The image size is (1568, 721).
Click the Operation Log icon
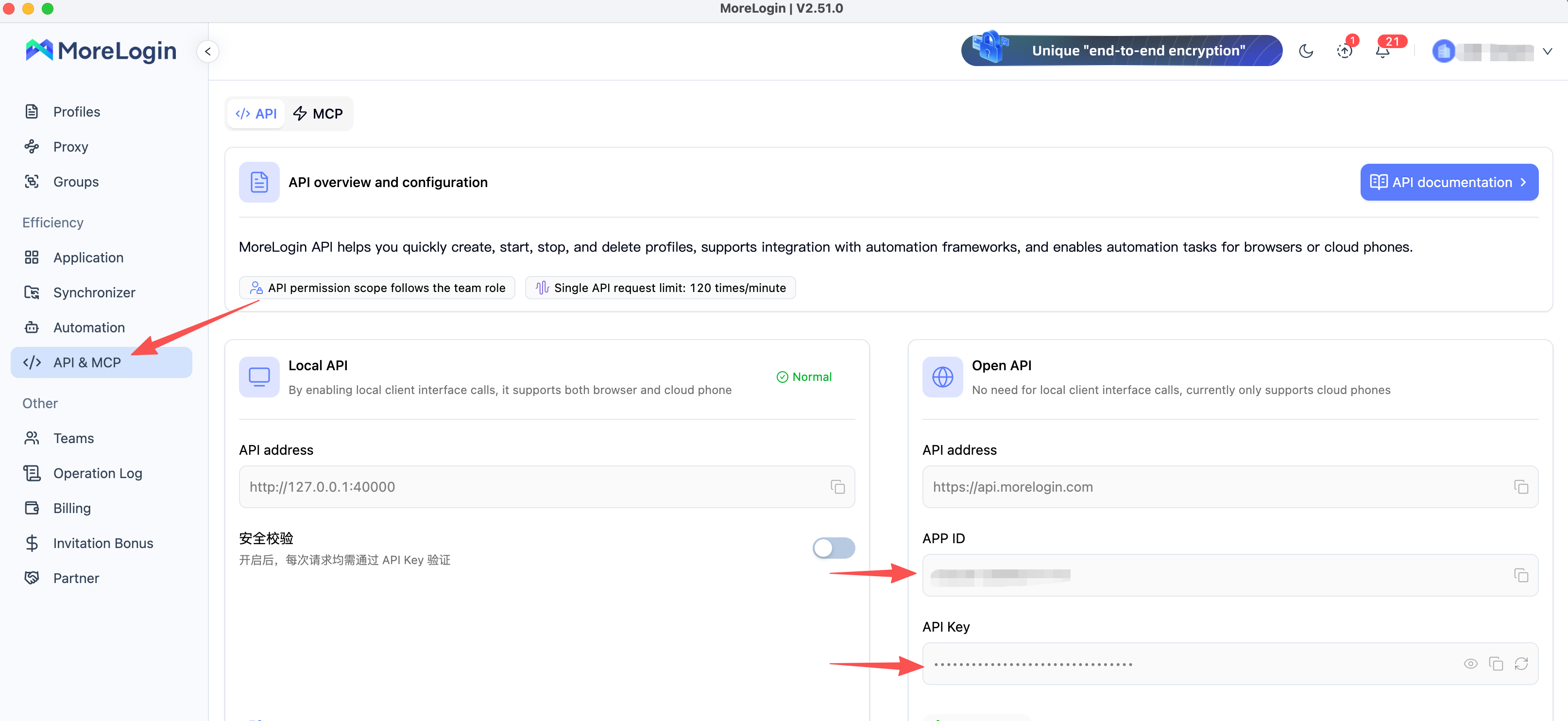click(32, 473)
